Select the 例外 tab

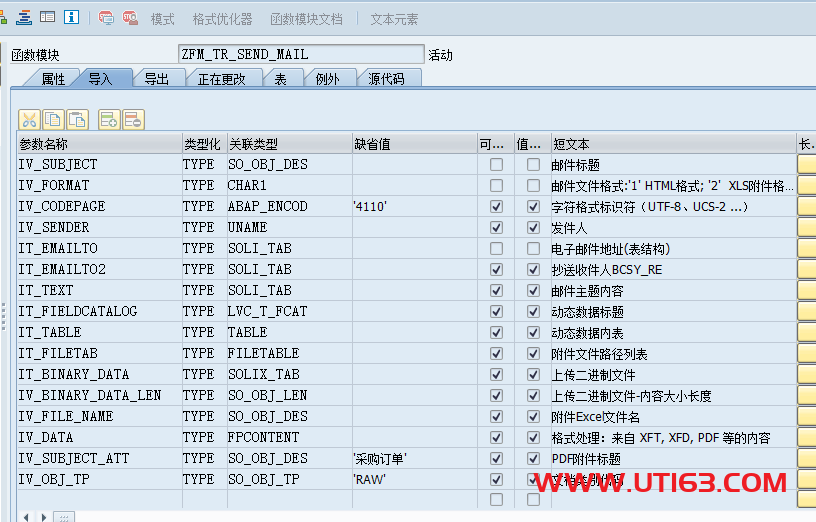click(327, 79)
